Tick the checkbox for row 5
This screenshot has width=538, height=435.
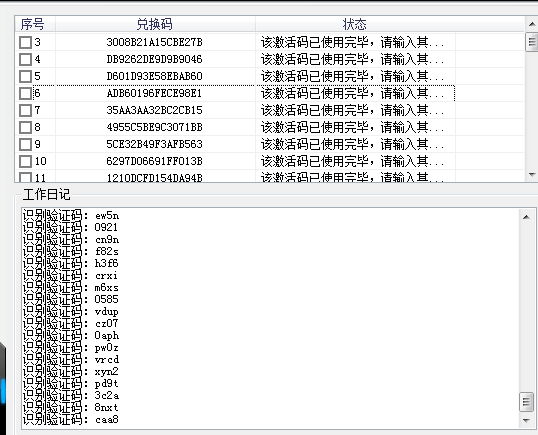pos(25,77)
